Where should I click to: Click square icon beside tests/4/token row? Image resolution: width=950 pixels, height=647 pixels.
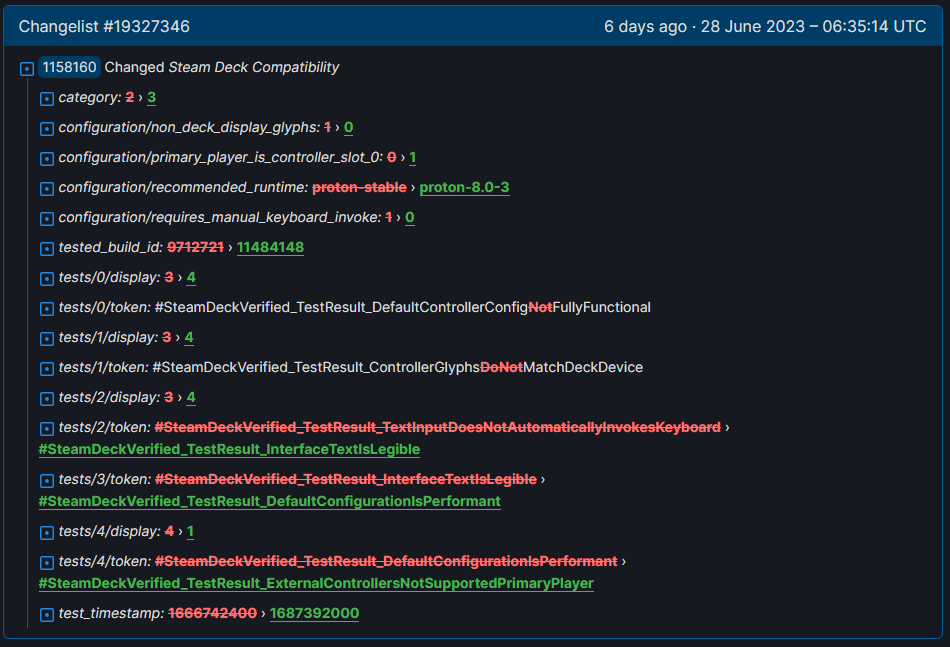point(47,563)
